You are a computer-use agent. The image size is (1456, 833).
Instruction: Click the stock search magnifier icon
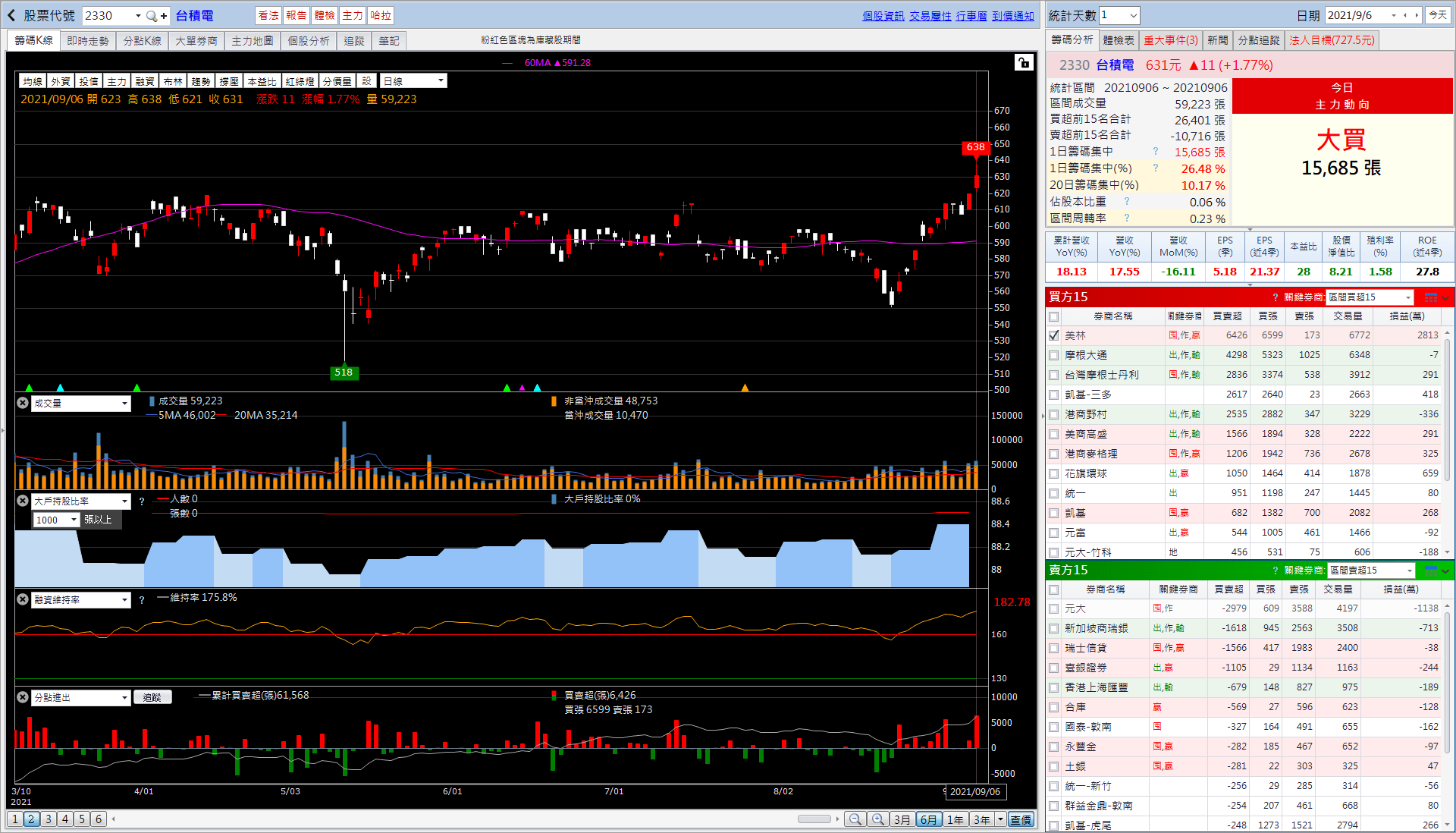(152, 16)
